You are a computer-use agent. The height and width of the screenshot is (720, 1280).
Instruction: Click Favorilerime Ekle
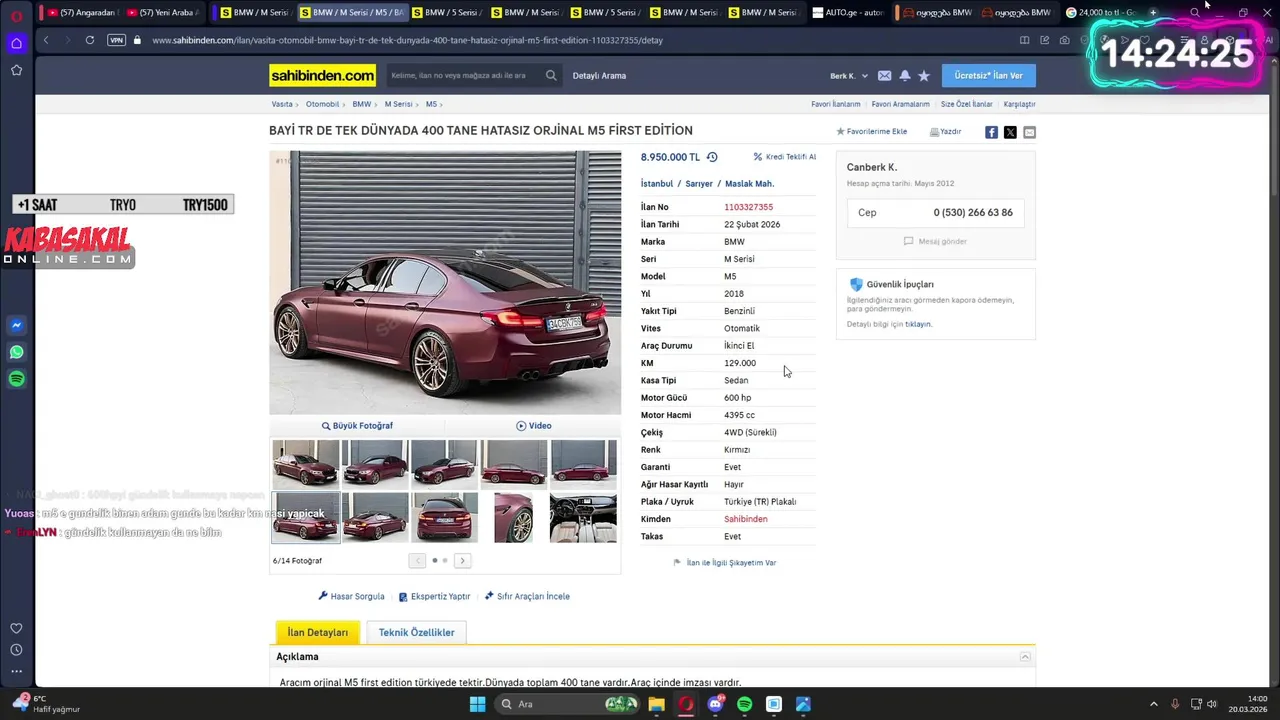tap(872, 132)
